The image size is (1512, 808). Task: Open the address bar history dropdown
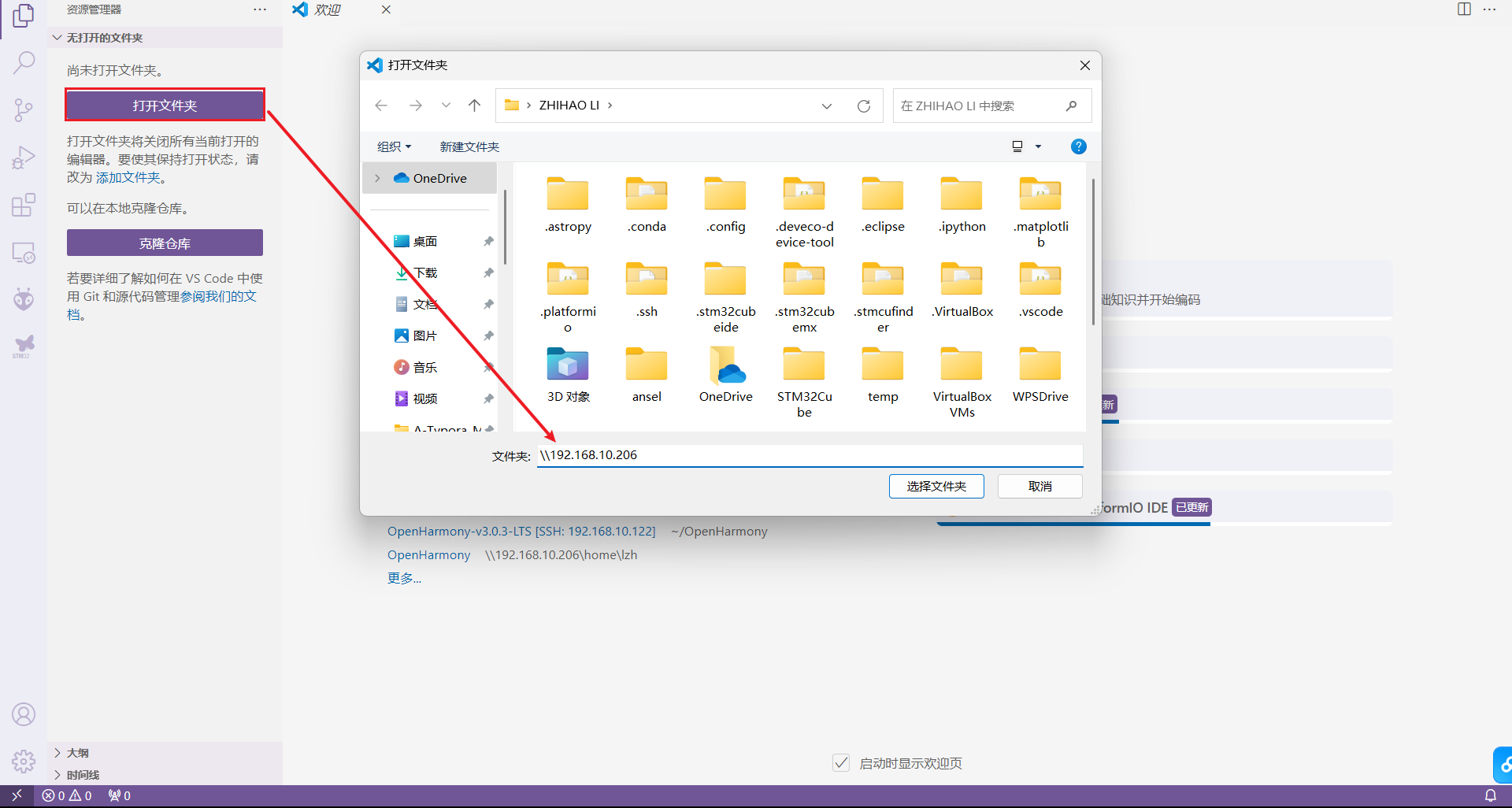coord(827,106)
